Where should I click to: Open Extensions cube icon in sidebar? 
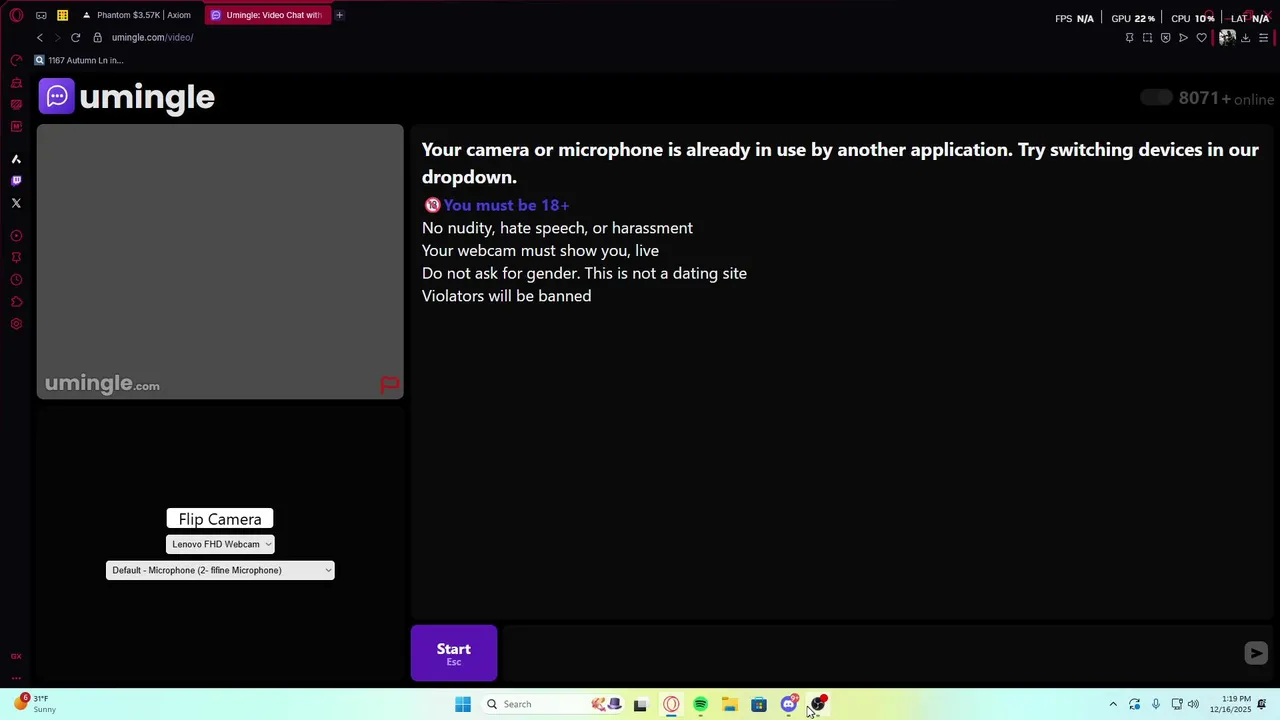tap(16, 302)
